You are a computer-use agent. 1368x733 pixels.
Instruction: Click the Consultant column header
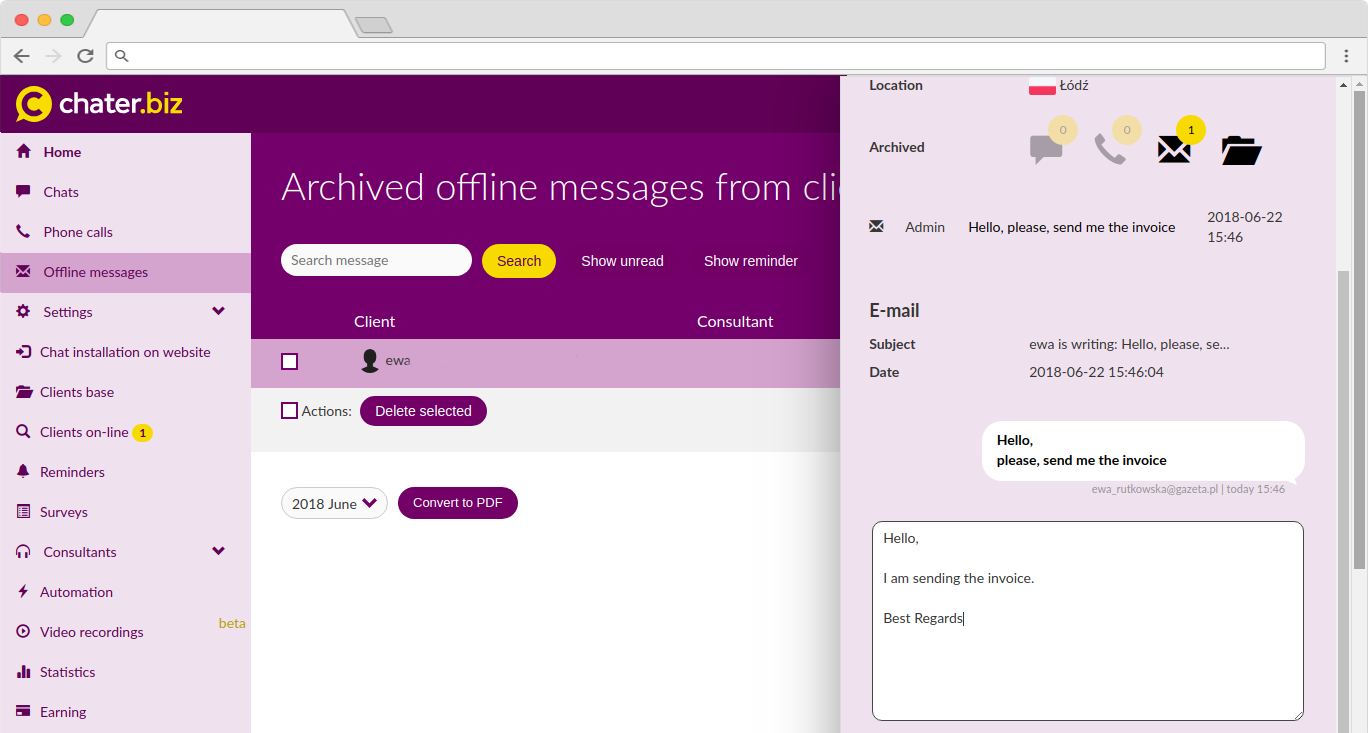[735, 321]
